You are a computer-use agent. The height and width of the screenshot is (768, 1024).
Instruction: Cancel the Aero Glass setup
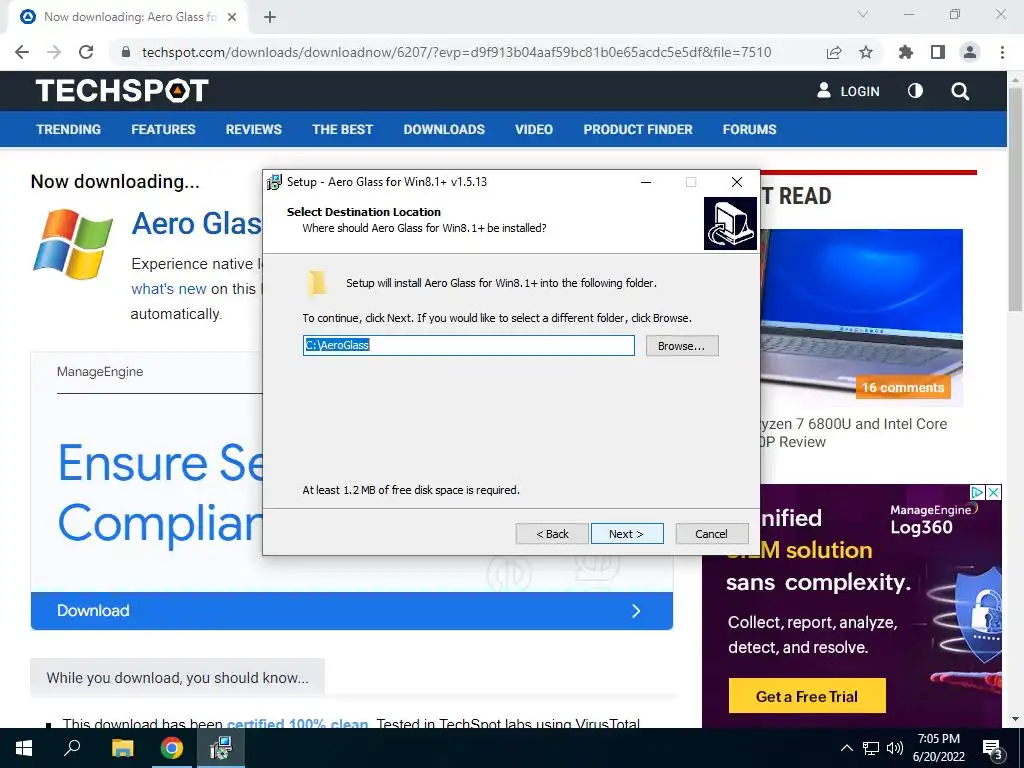[x=711, y=534]
